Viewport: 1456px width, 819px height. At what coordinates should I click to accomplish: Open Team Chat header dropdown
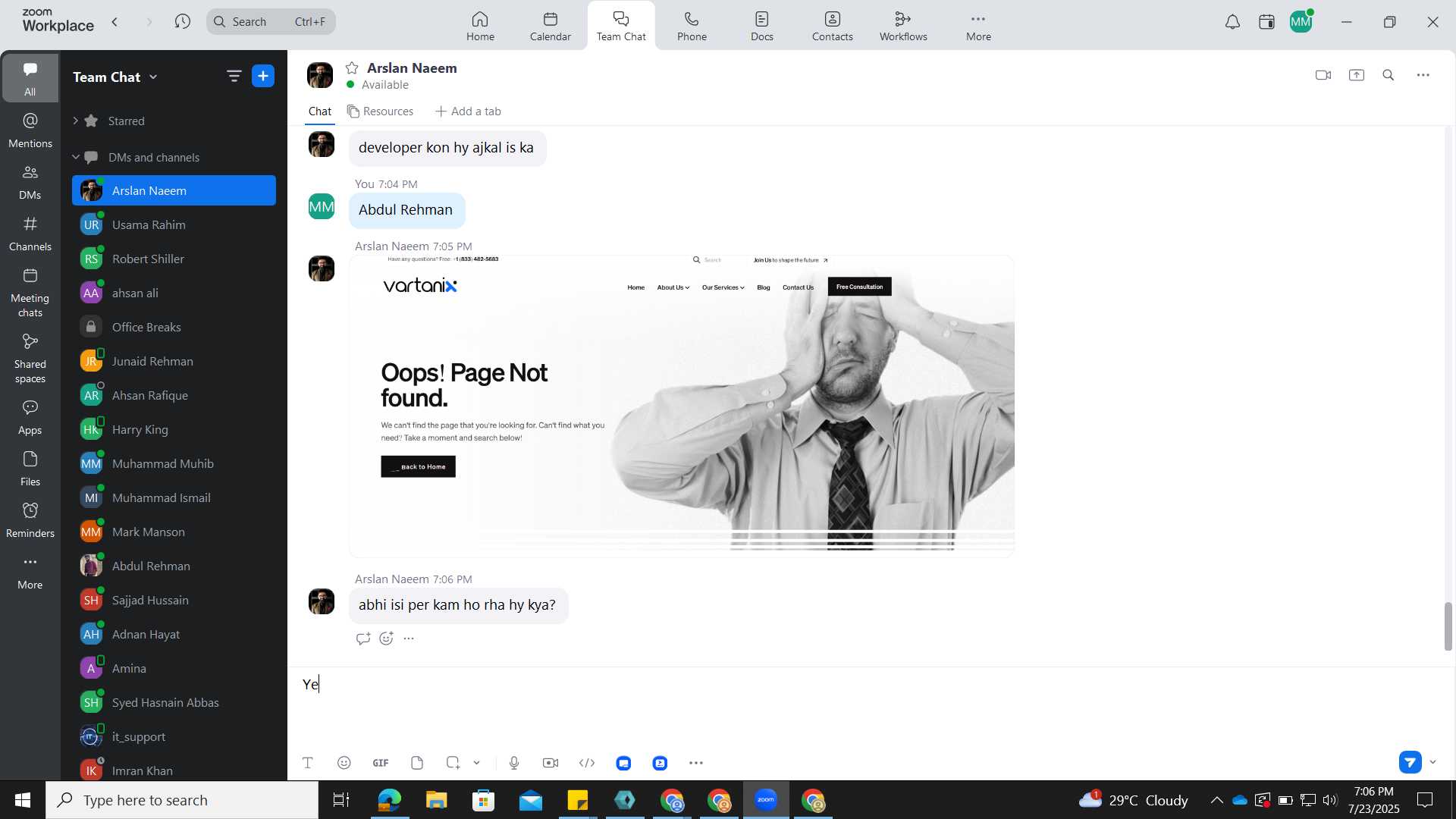(x=153, y=77)
